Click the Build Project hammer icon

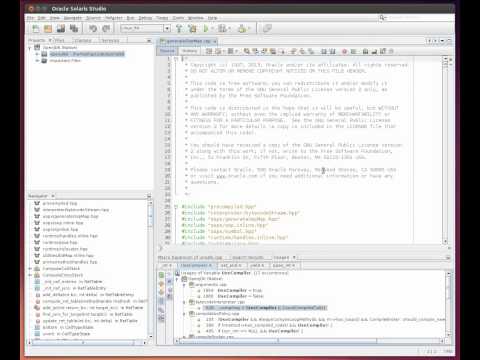pyautogui.click(x=179, y=29)
